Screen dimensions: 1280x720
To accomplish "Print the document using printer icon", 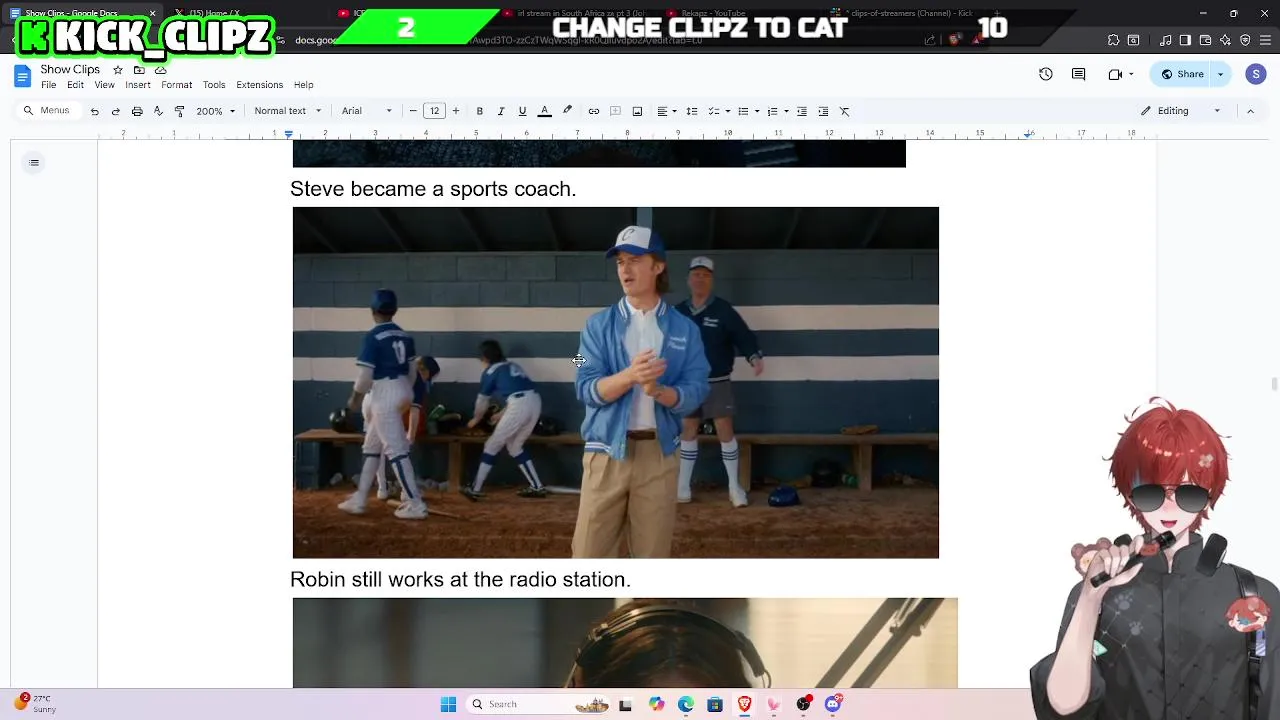I will click(137, 111).
